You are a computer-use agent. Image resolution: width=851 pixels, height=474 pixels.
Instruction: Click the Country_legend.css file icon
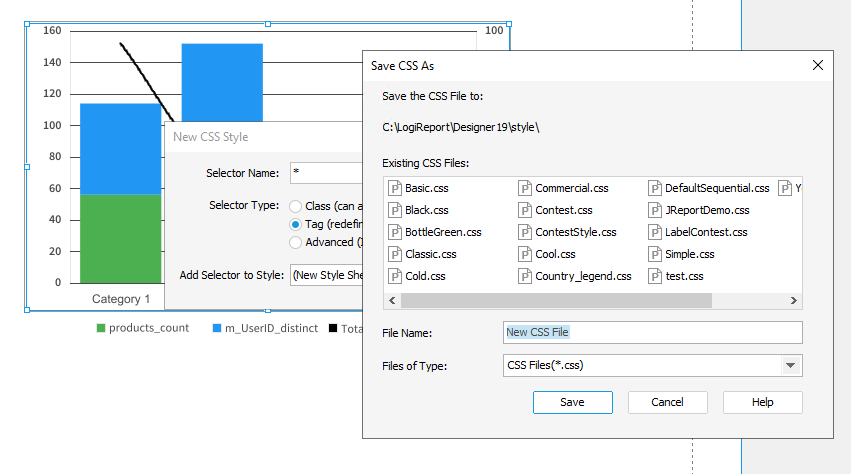[525, 276]
